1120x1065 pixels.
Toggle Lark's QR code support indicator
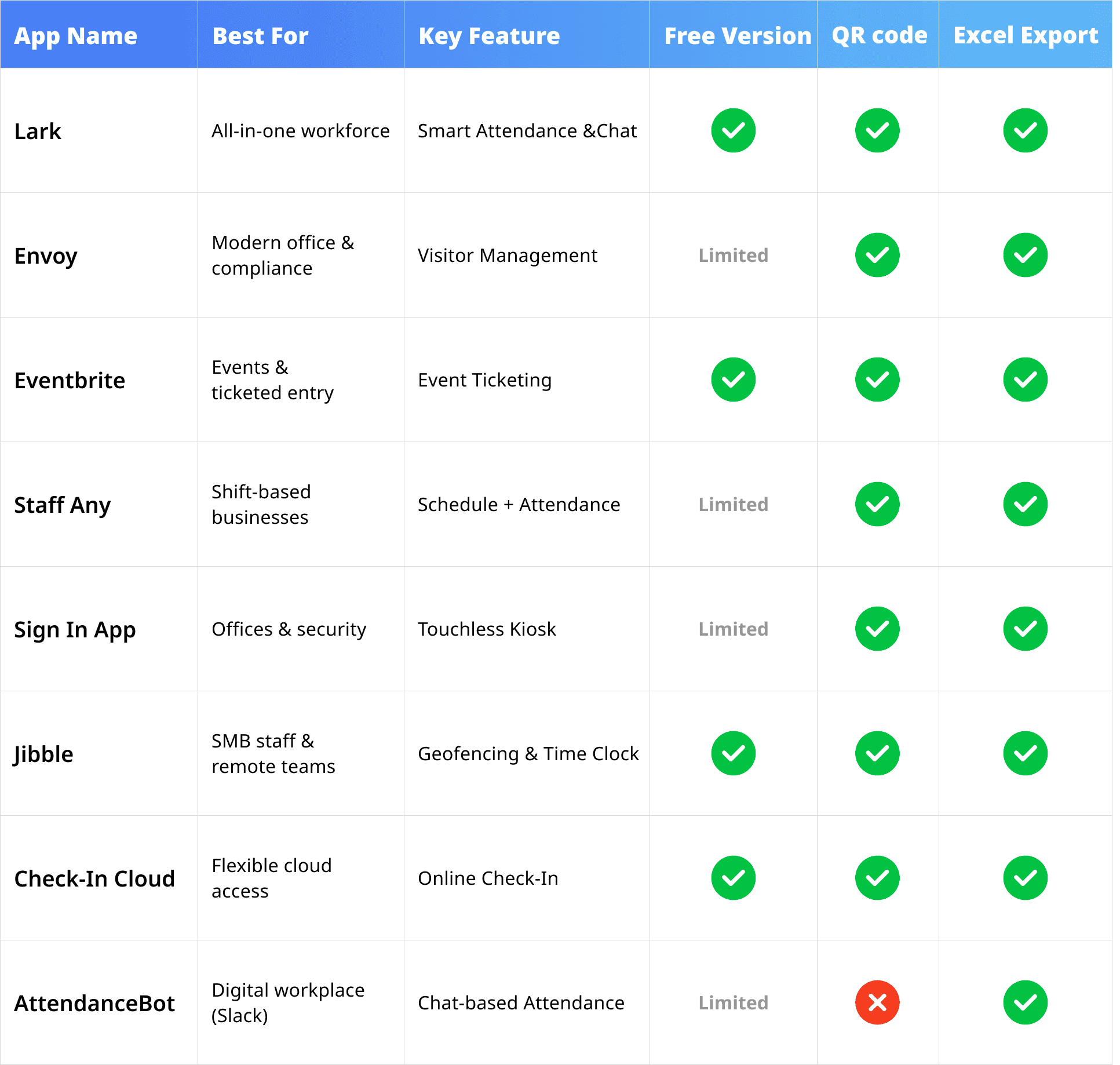[877, 131]
